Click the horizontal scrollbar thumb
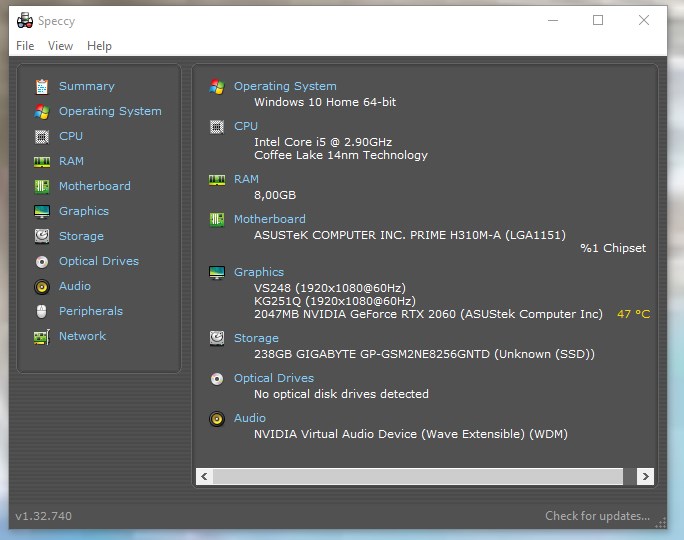This screenshot has width=684, height=540. coord(417,476)
